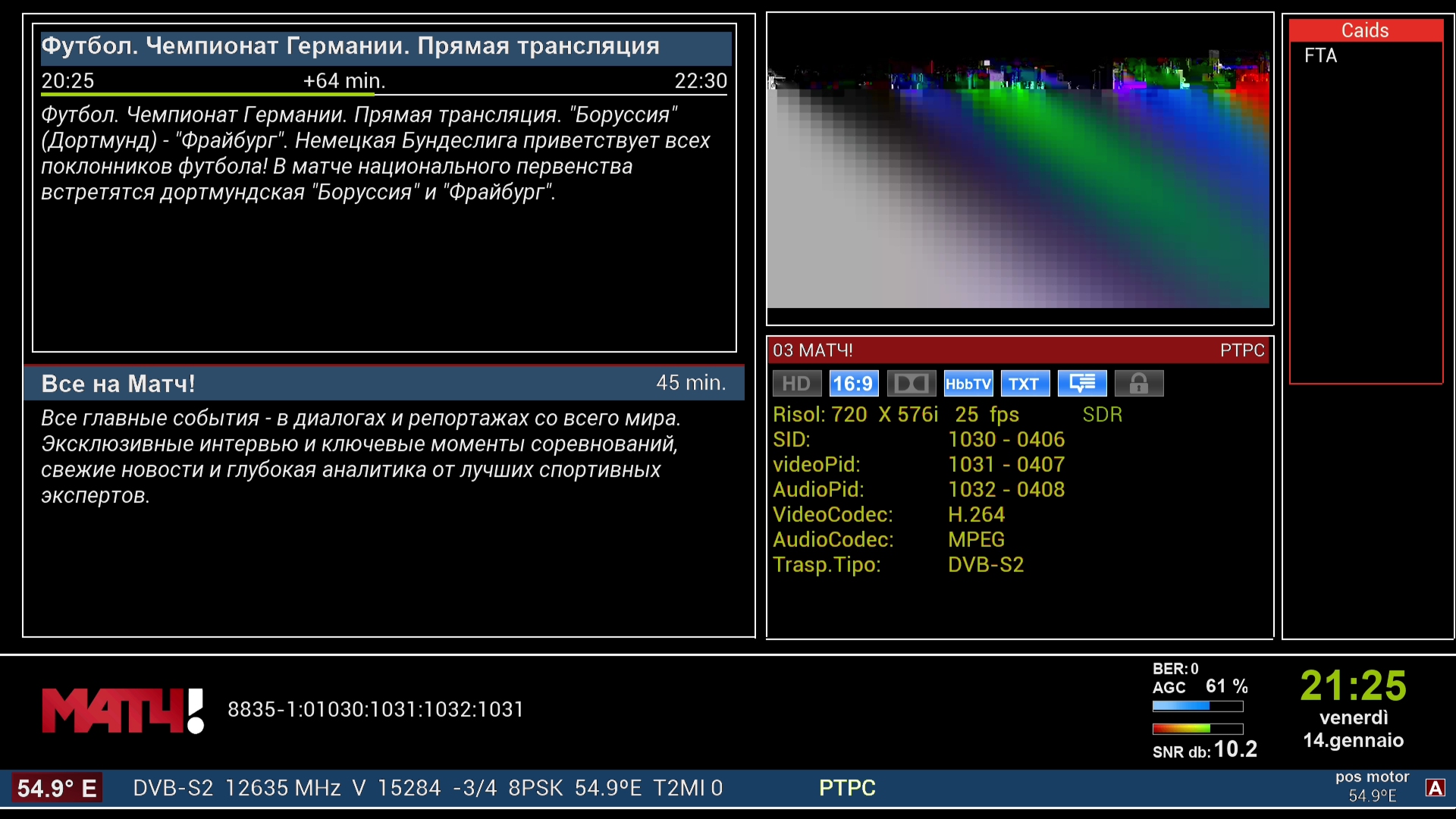Click the 8PSK modulation in status bar
This screenshot has width=1456, height=819.
[x=535, y=789]
